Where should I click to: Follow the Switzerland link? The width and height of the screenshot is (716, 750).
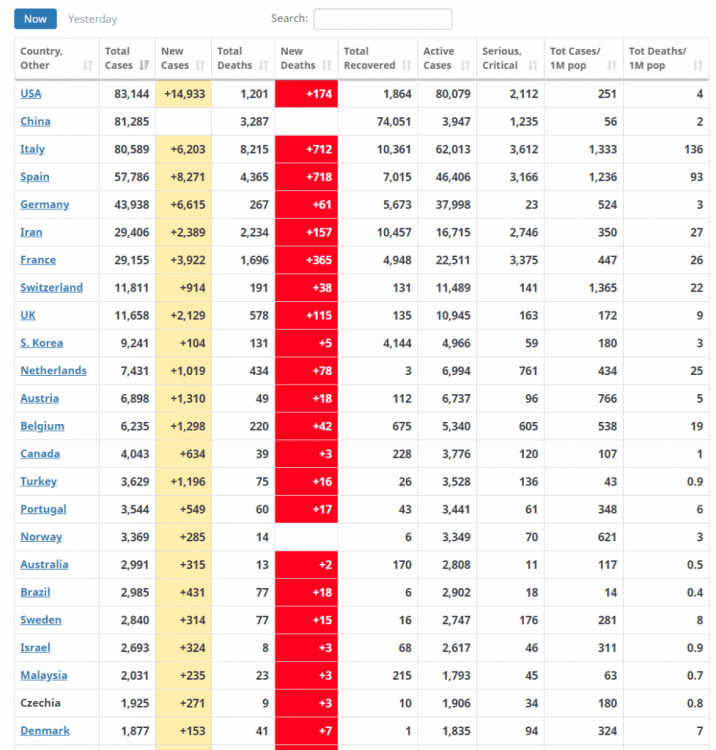51,288
